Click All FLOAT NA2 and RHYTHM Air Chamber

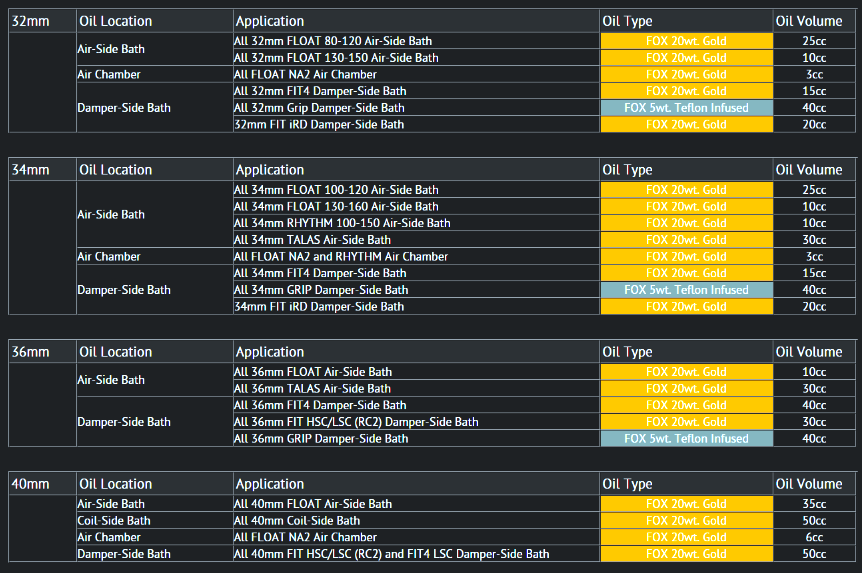(341, 257)
